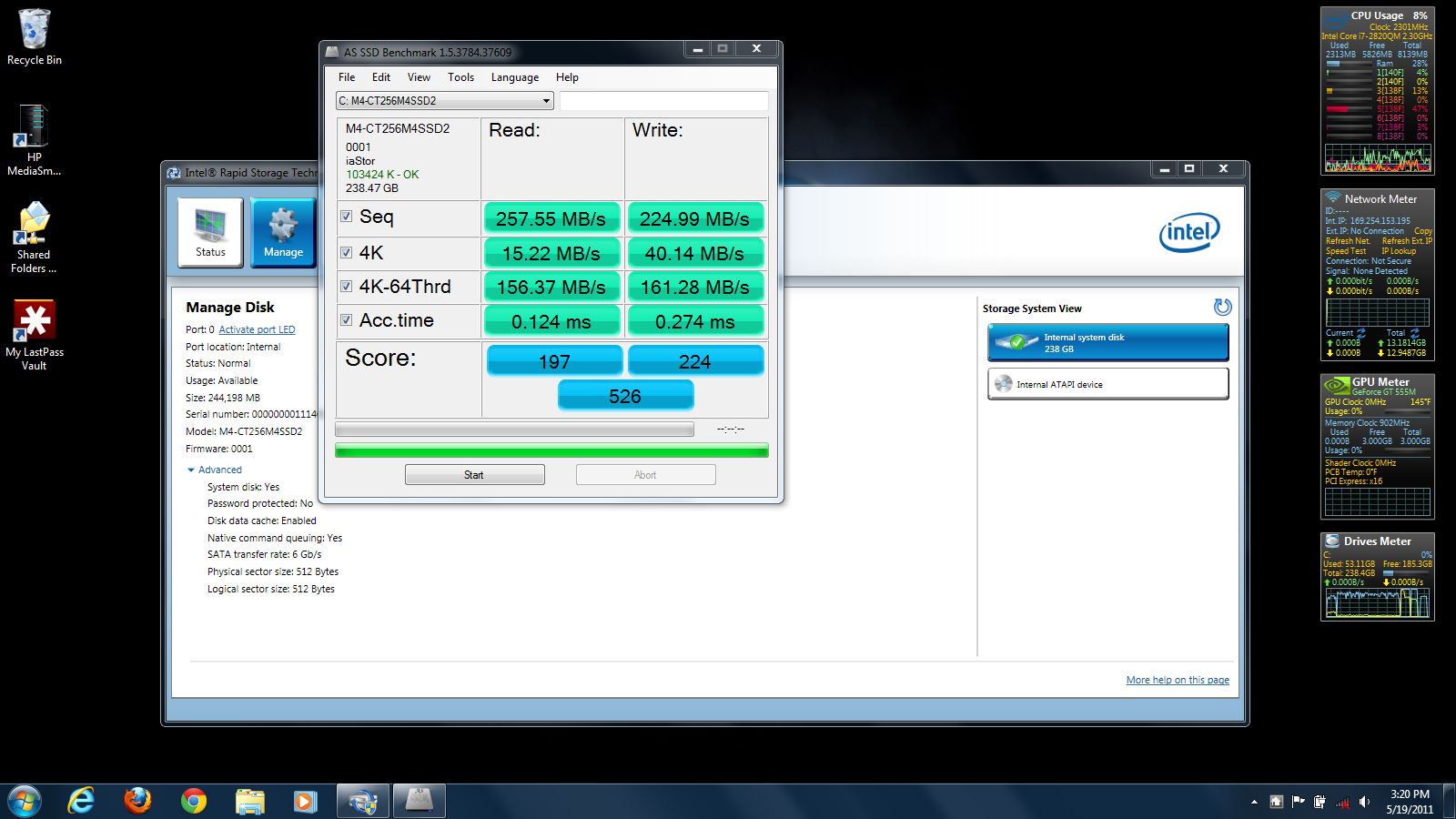
Task: Click the volume speaker tray icon
Action: [x=1364, y=802]
